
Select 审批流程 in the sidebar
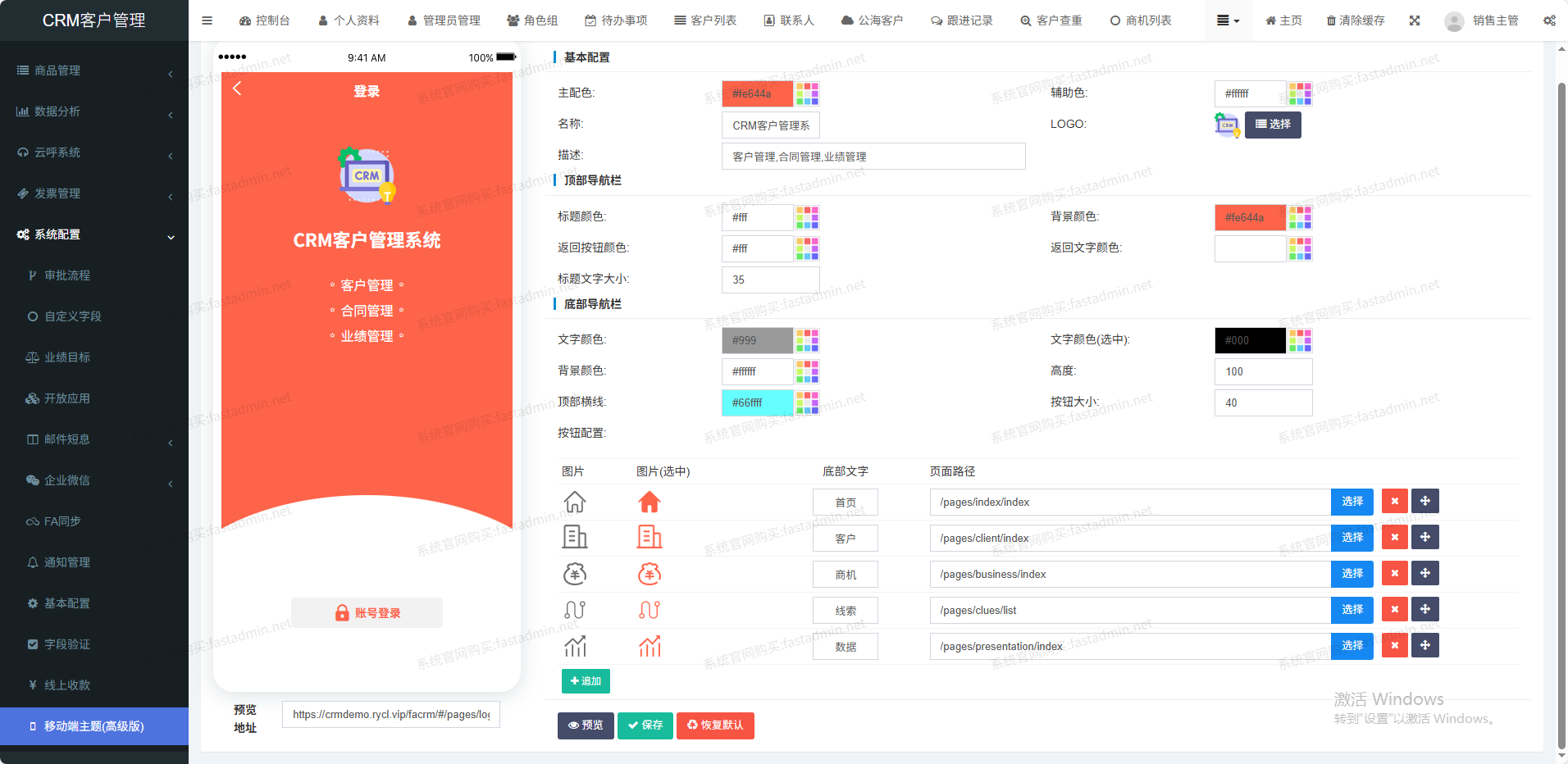67,275
